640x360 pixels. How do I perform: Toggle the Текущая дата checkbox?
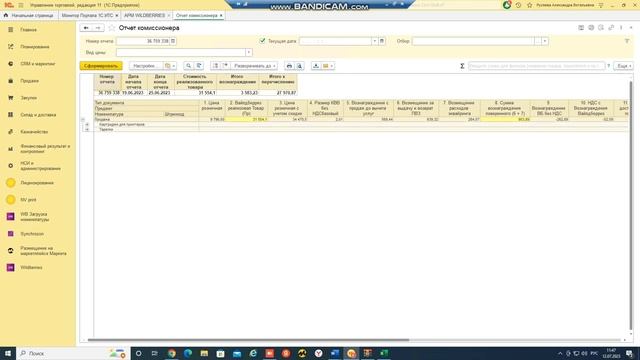coord(262,41)
